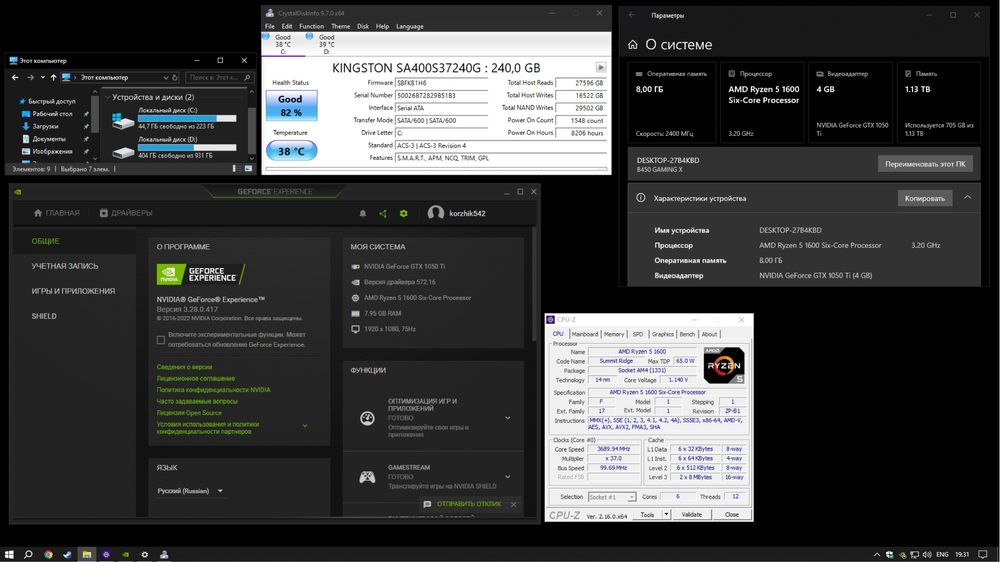Open the ДРАЙВЕРЫ tab in GeForce Experience
The width and height of the screenshot is (1000, 562).
[x=126, y=213]
